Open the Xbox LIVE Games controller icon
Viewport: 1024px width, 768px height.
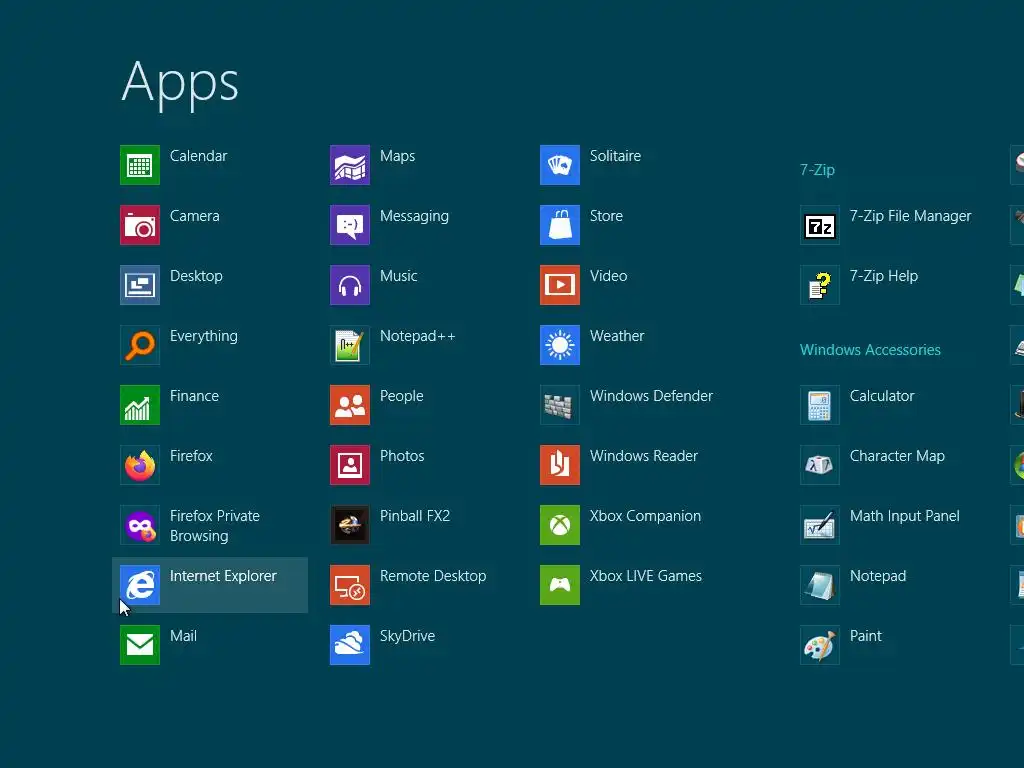pos(560,585)
